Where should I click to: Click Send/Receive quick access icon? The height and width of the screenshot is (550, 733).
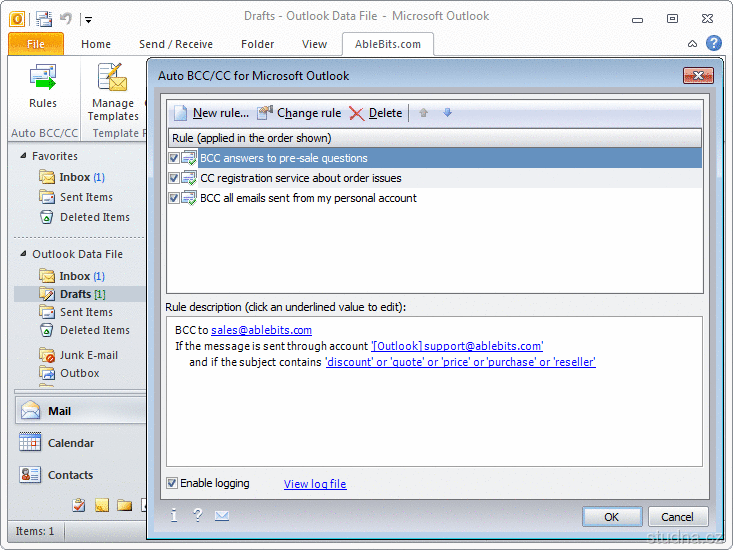click(x=44, y=19)
